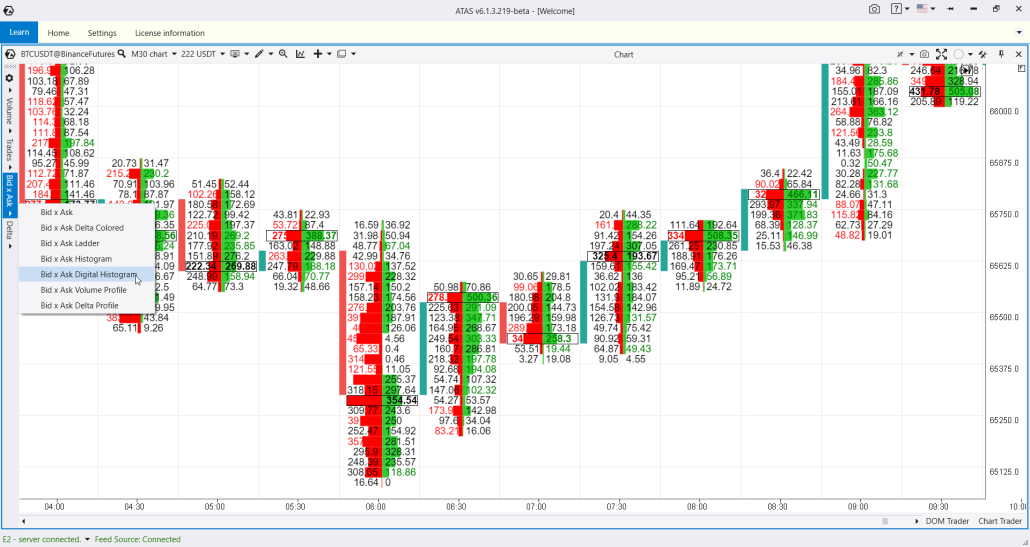Click the circle color selector in chart toolbar
The height and width of the screenshot is (547, 1030).
[x=958, y=54]
